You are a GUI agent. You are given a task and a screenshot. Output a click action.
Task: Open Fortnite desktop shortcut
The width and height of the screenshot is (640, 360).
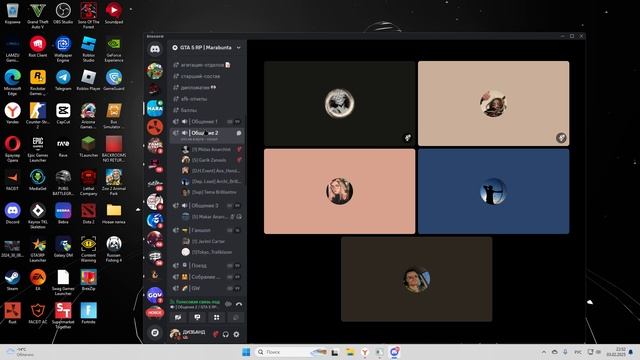pos(89,313)
